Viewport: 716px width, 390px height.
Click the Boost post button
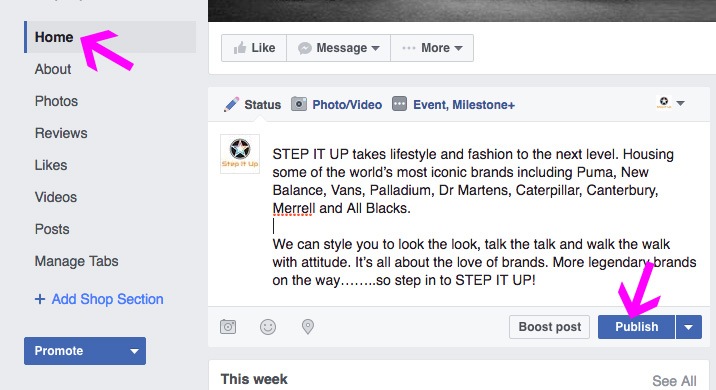click(550, 327)
